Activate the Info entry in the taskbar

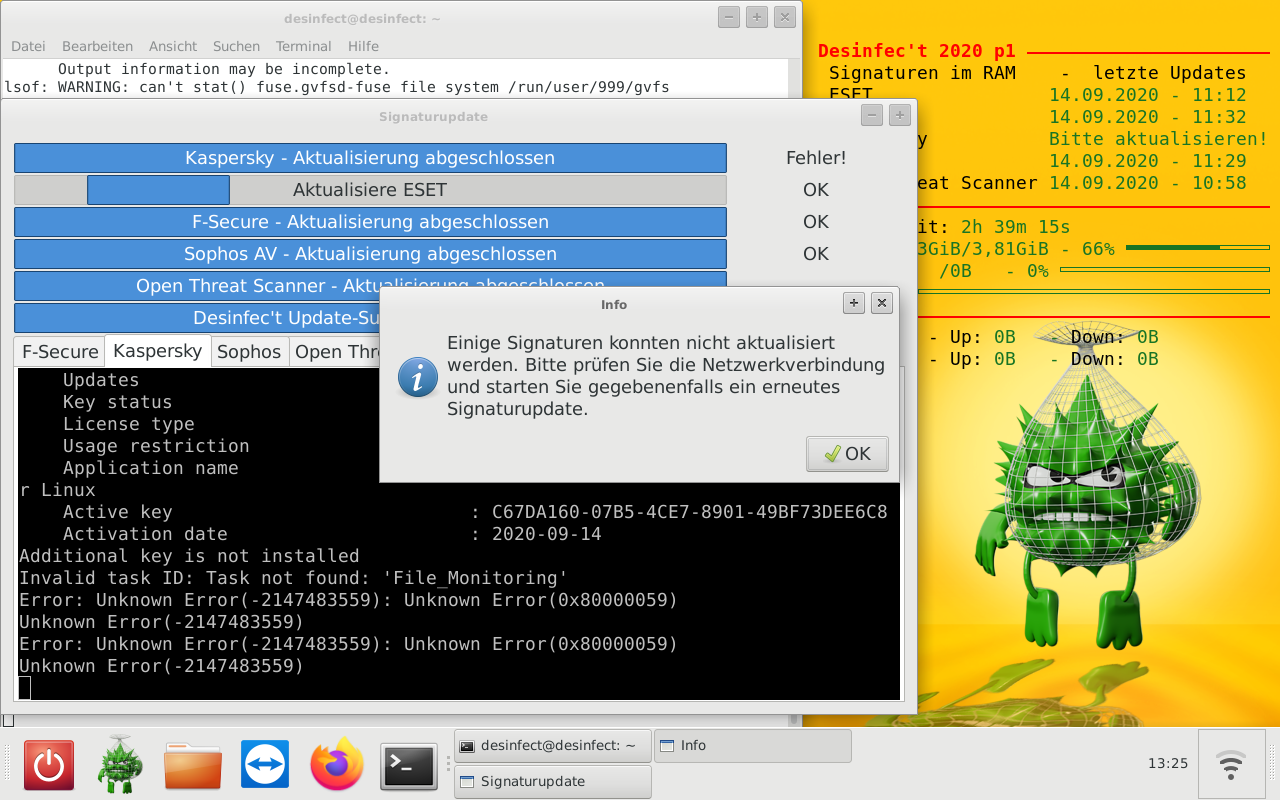[753, 746]
